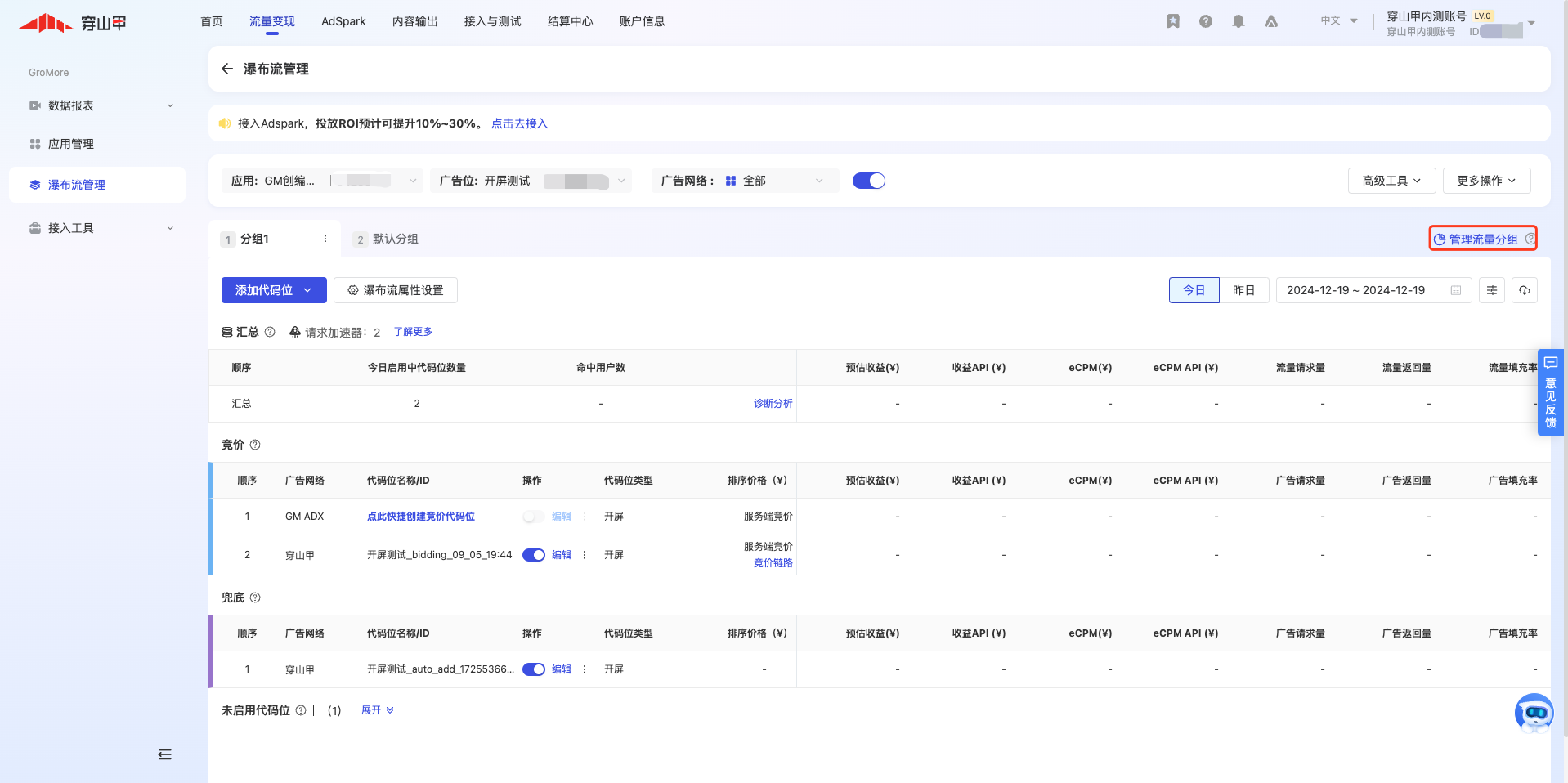Toggle the 开屏测试_auto_add code slot switch
This screenshot has width=1568, height=783.
point(534,669)
